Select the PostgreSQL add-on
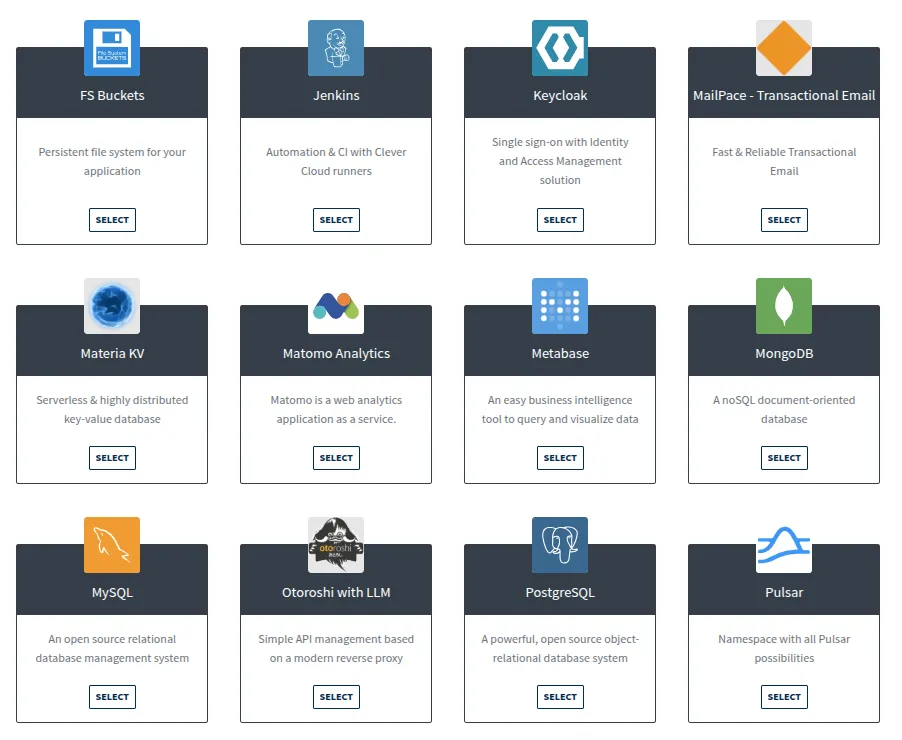The height and width of the screenshot is (740, 902). [560, 697]
